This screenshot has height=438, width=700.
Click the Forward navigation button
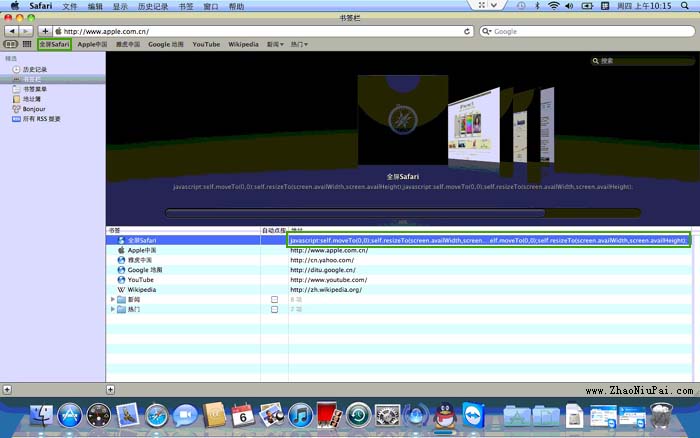coord(26,31)
